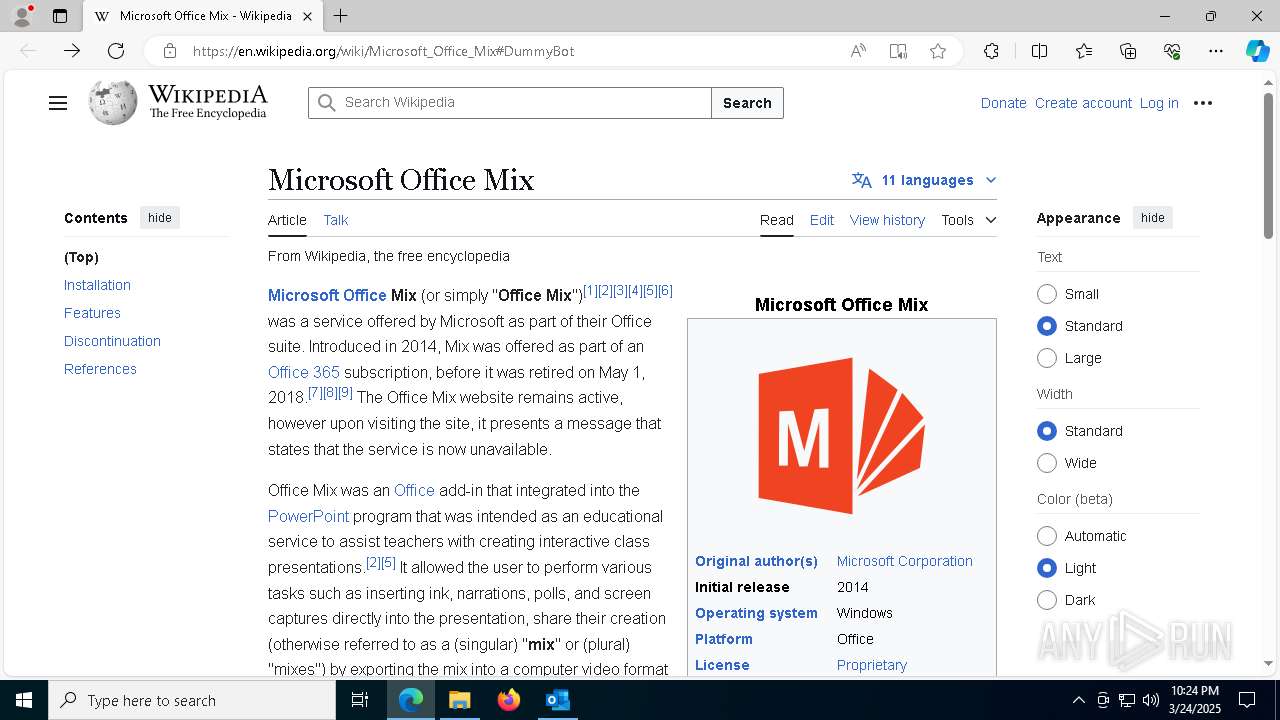1280x720 pixels.
Task: Open Windows Start menu
Action: coord(24,700)
